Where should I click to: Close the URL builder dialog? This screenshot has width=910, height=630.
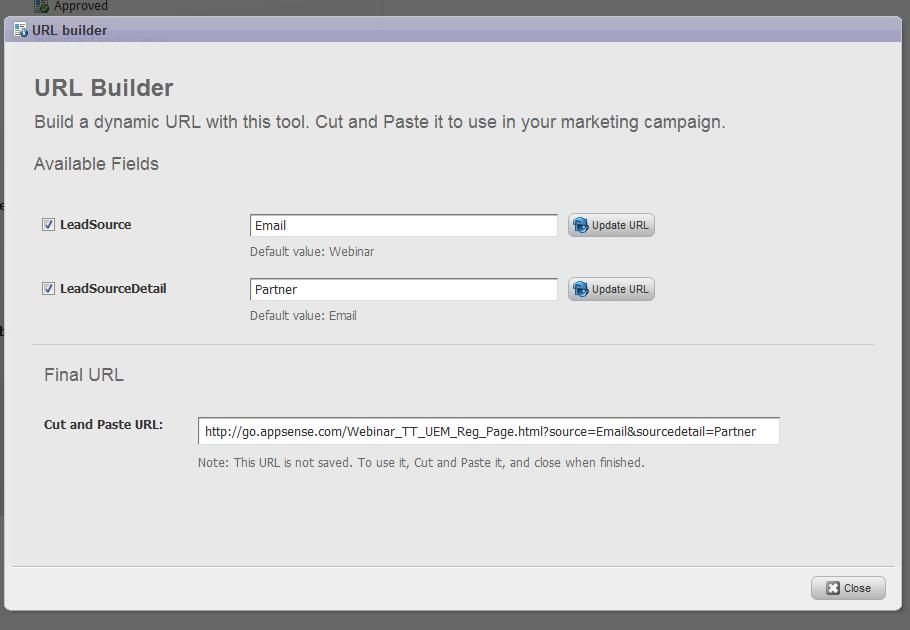pyautogui.click(x=848, y=588)
